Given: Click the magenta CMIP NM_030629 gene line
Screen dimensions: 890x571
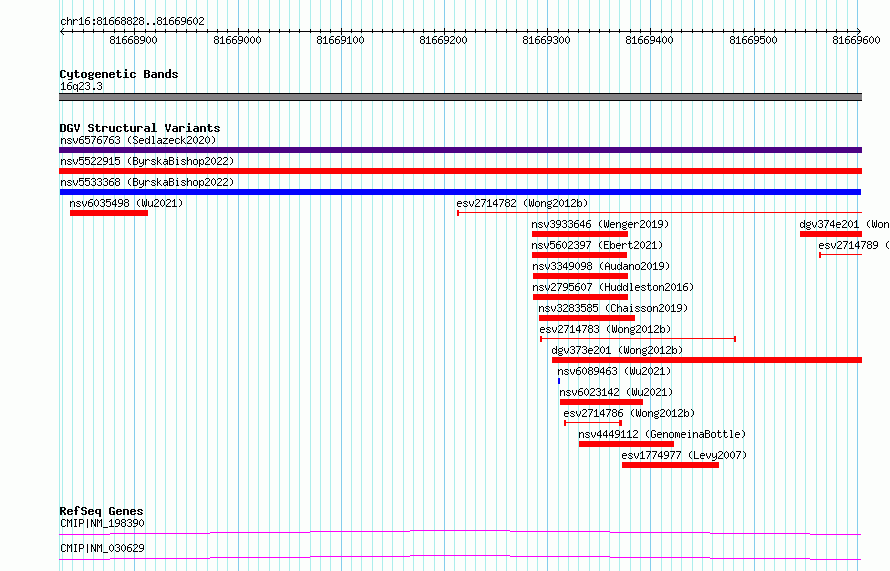Looking at the screenshot, I should [460, 557].
